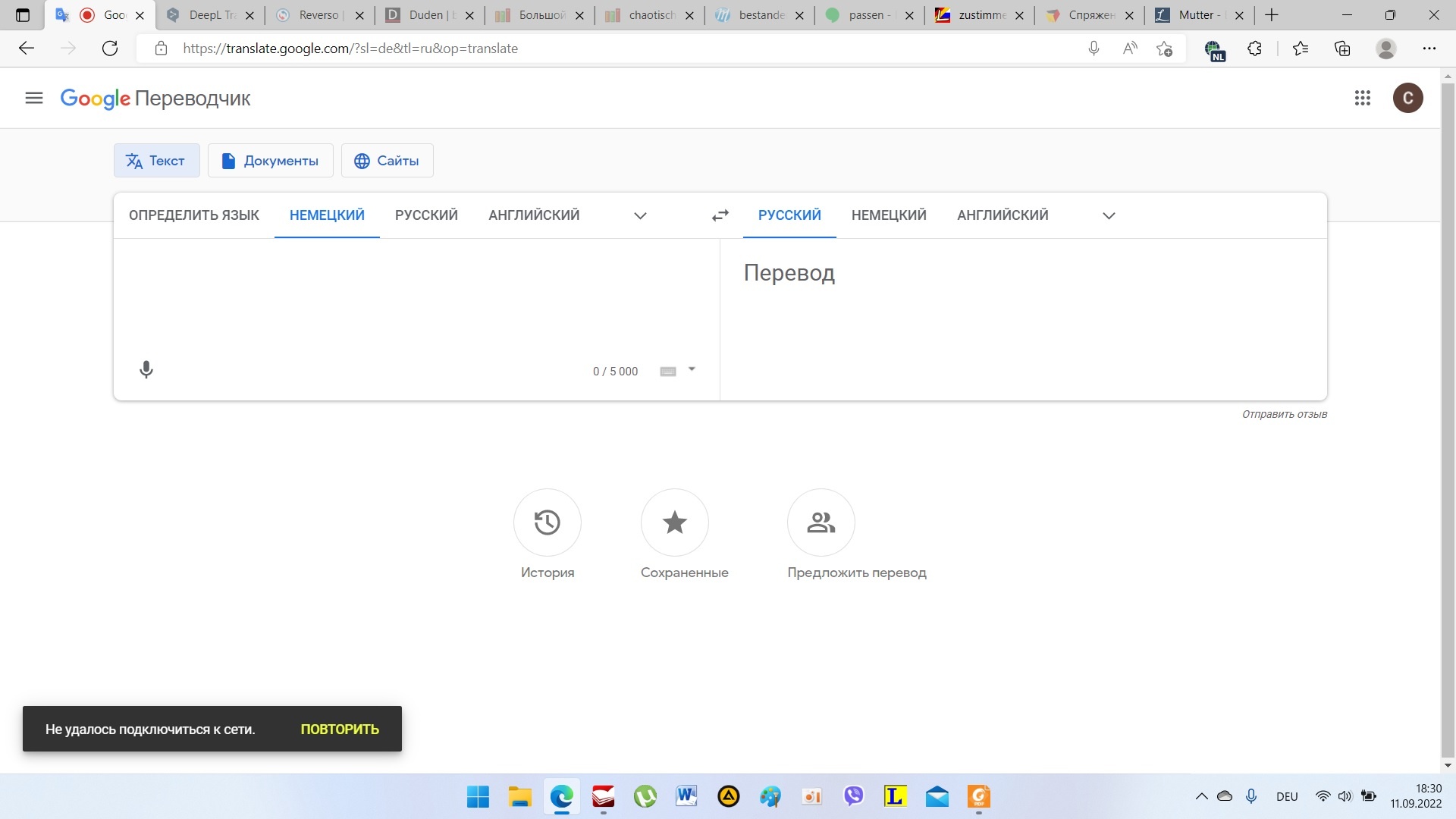Reload the page
Image resolution: width=1456 pixels, height=819 pixels.
point(110,49)
